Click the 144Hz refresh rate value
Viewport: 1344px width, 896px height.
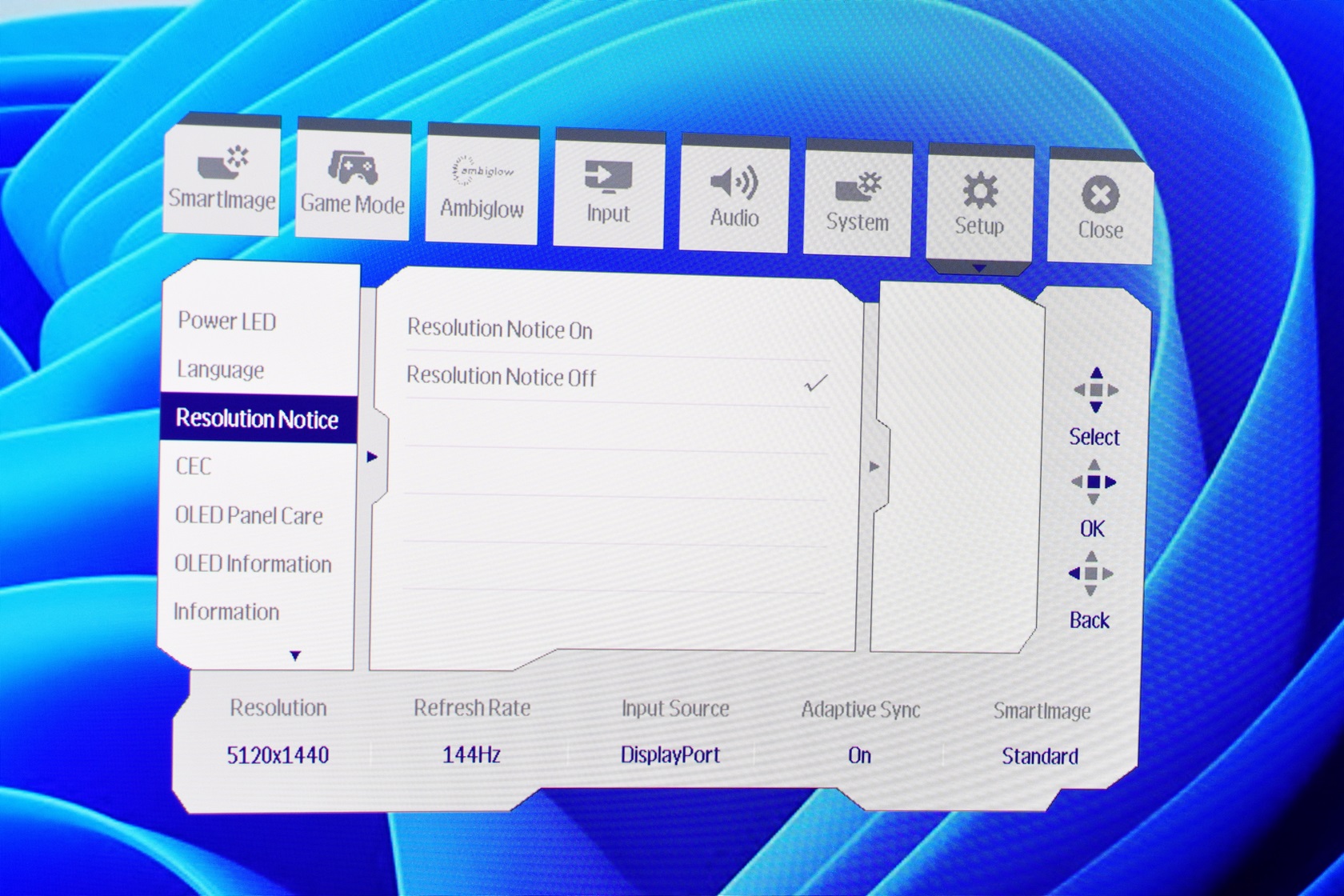click(x=472, y=754)
